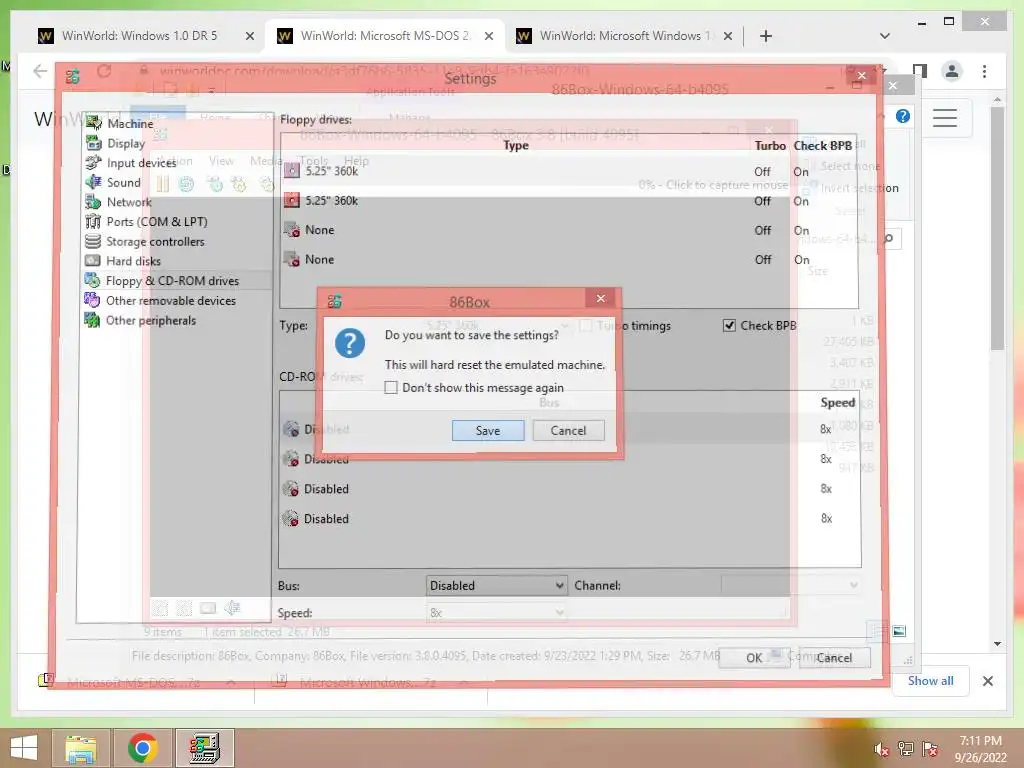1024x768 pixels.
Task: Open the WinWorld page hamburger menu
Action: 944,118
